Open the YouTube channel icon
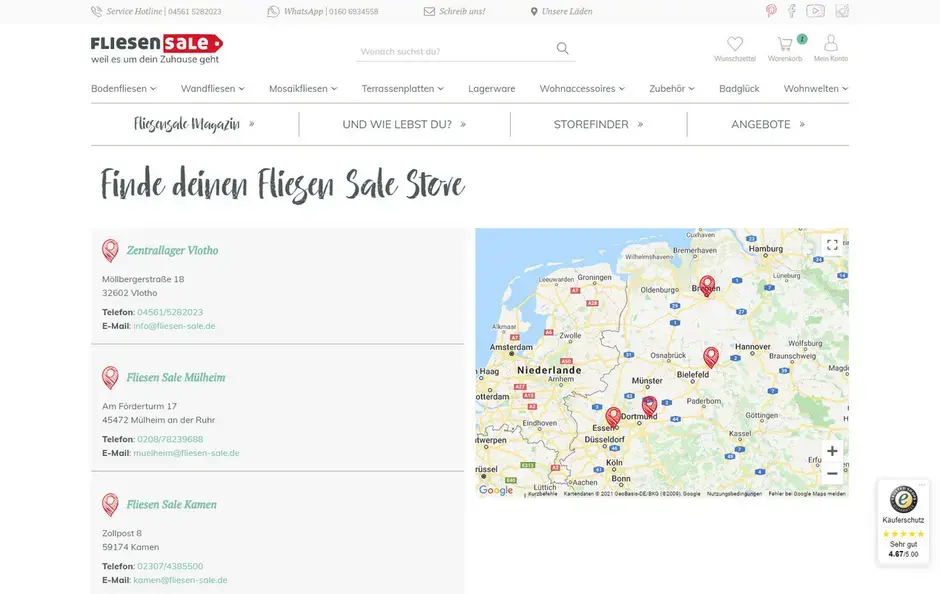Screen dimensions: 940x594 click(817, 9)
